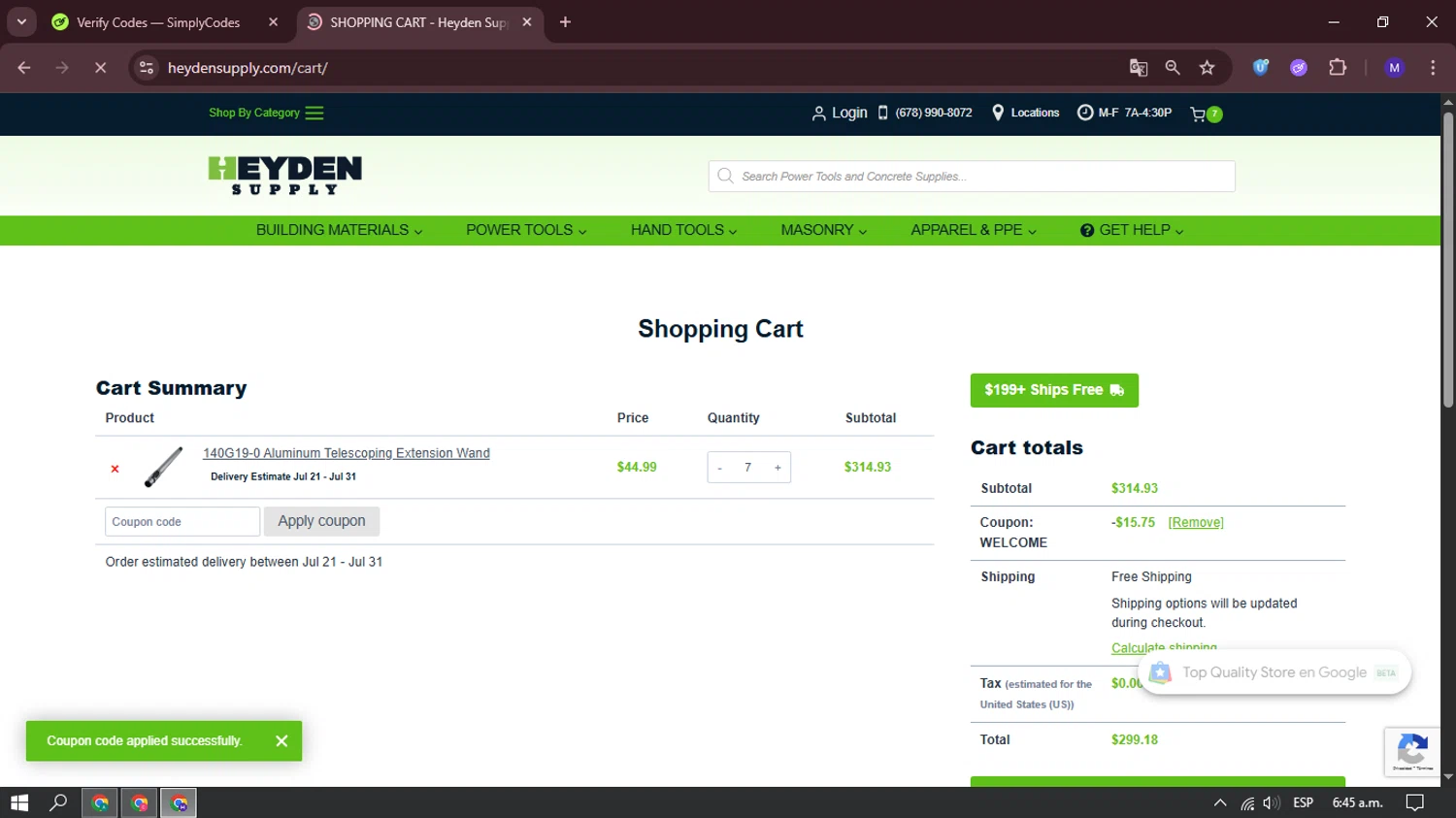1456x818 pixels.
Task: Click the quantity field showing 7
Action: click(748, 468)
